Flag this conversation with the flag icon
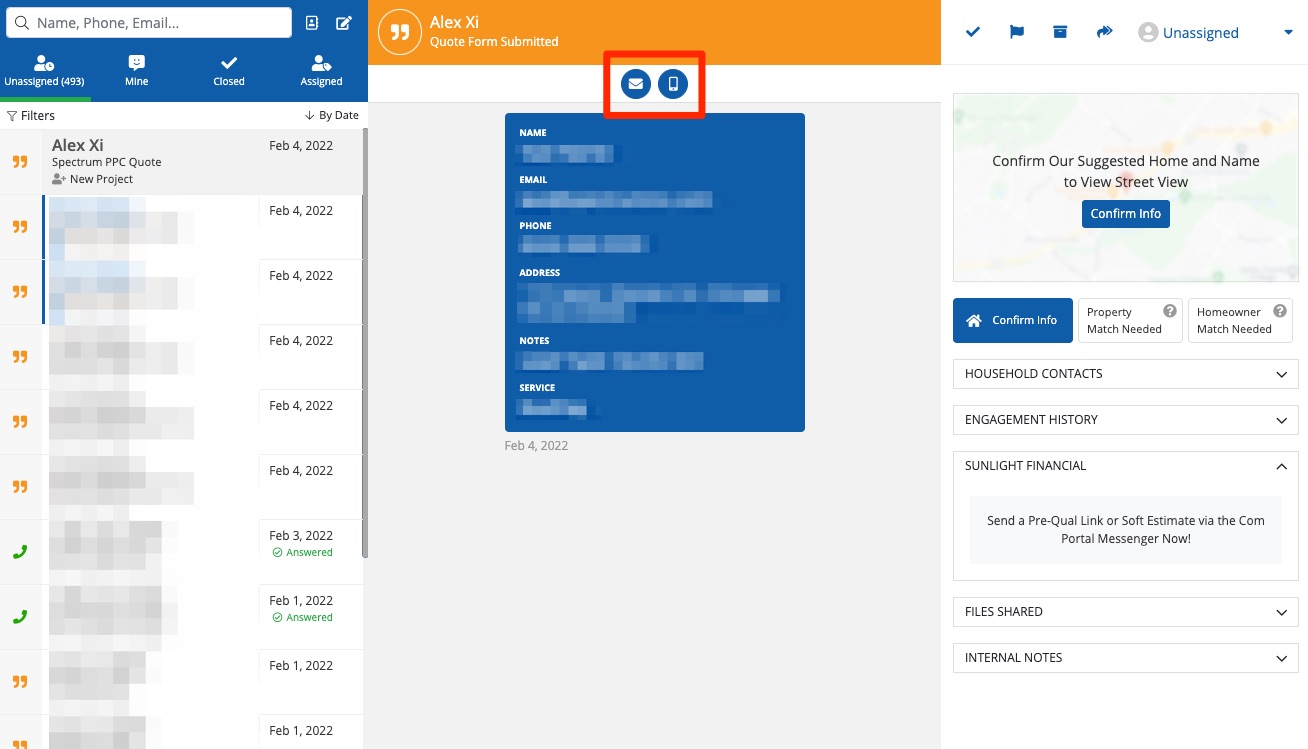Viewport: 1308px width, 749px height. [1016, 32]
